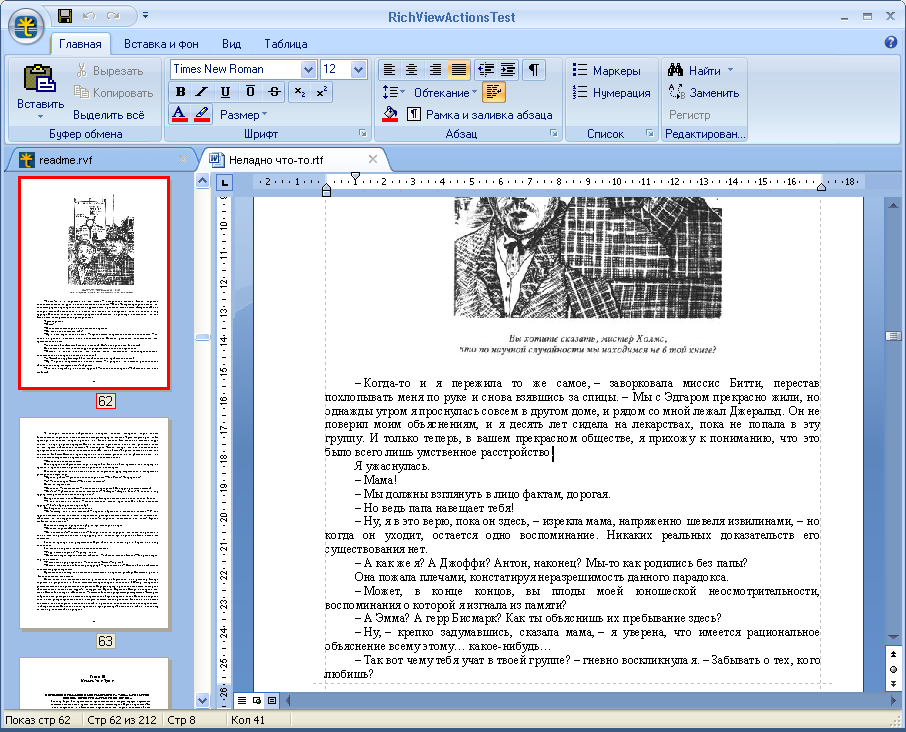This screenshot has width=906, height=732.
Task: Switch to the Вставка и фон ribbon tab
Action: point(161,44)
